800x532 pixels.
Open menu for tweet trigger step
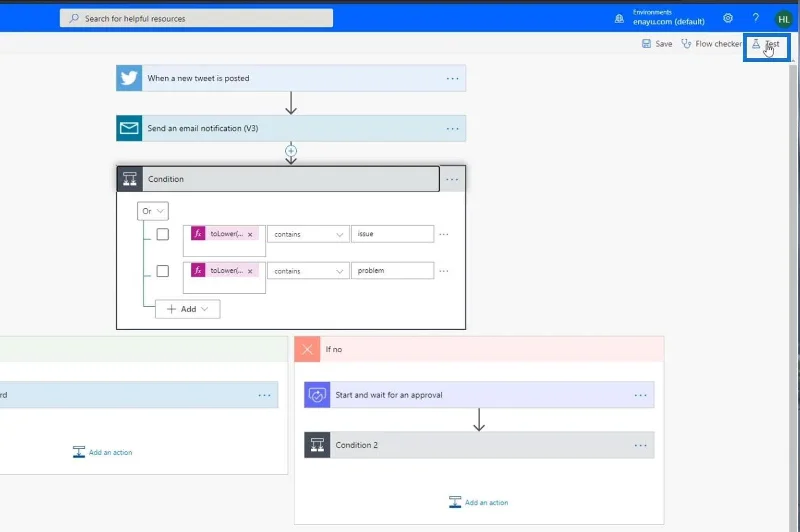[453, 79]
